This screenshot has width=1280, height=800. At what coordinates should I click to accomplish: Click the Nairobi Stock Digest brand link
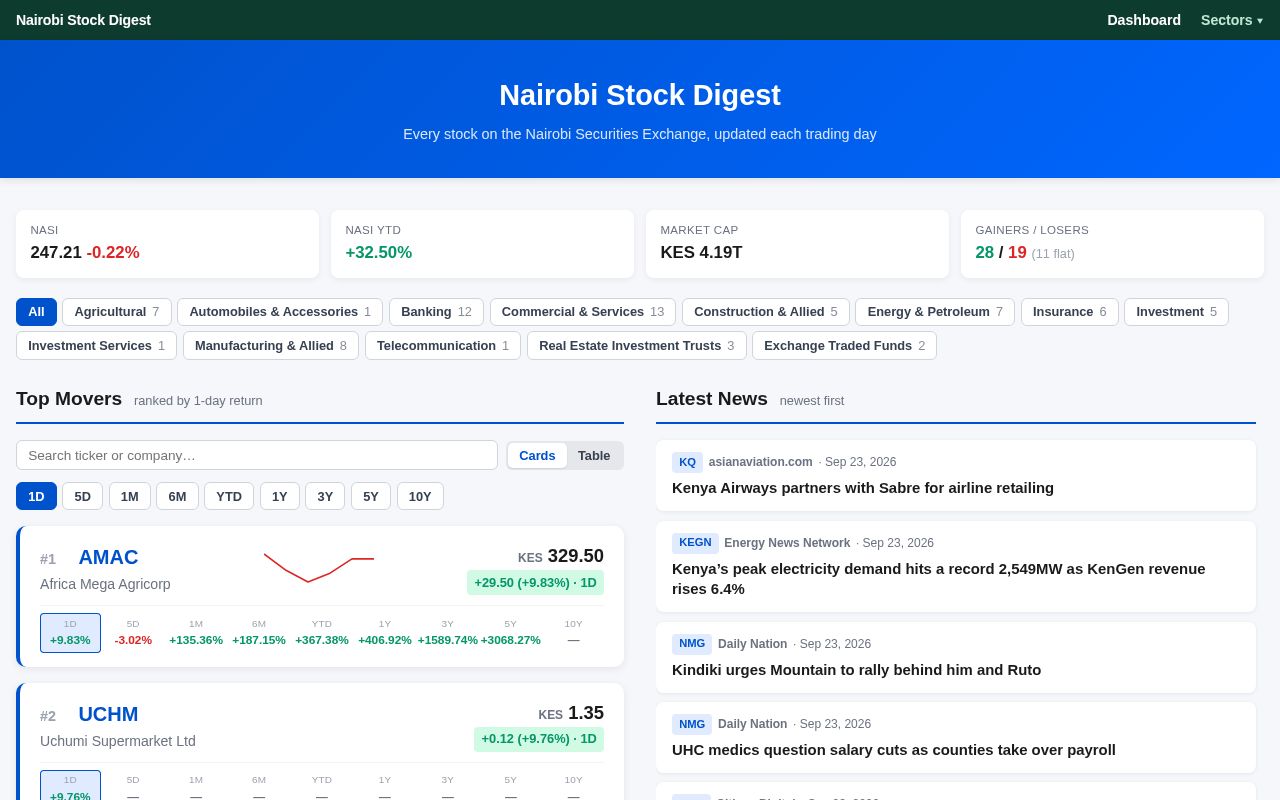point(83,20)
